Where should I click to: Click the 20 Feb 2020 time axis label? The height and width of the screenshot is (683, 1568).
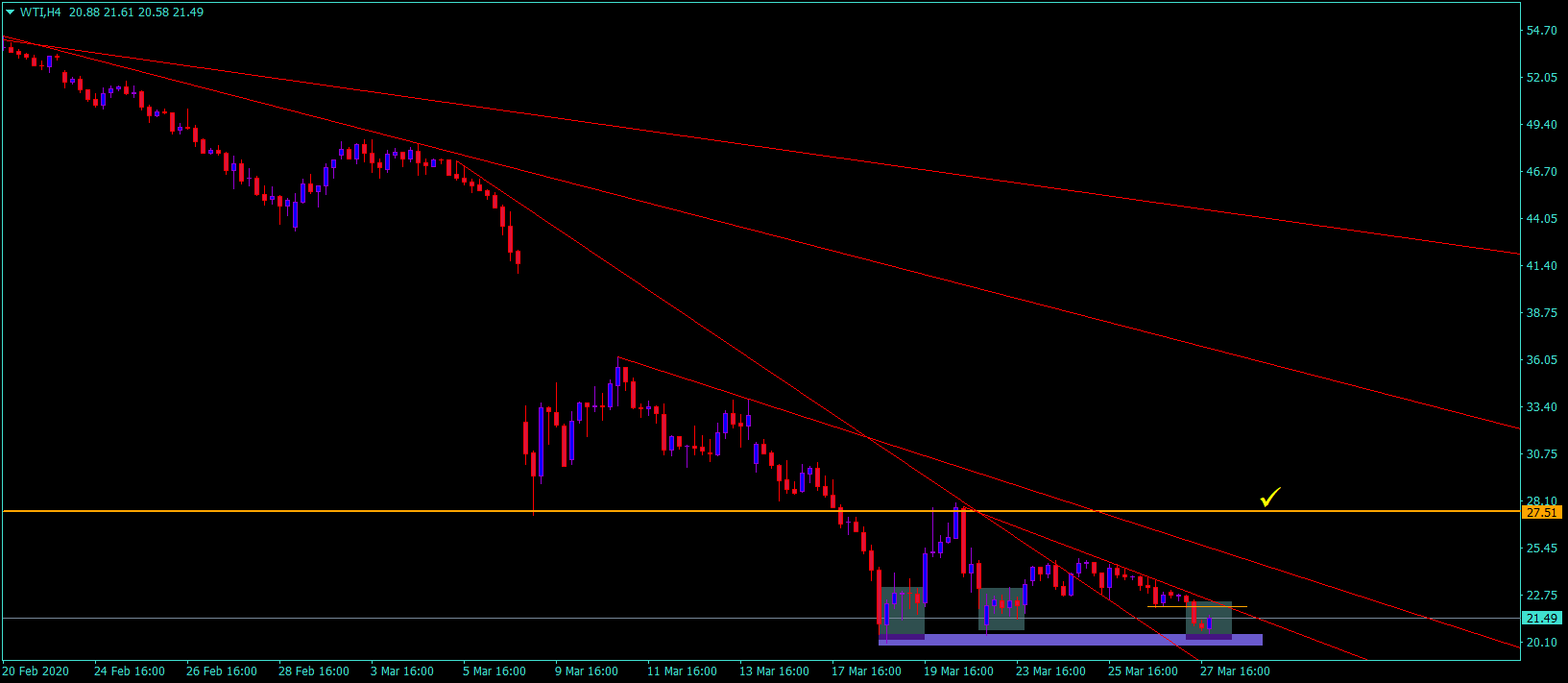click(36, 671)
